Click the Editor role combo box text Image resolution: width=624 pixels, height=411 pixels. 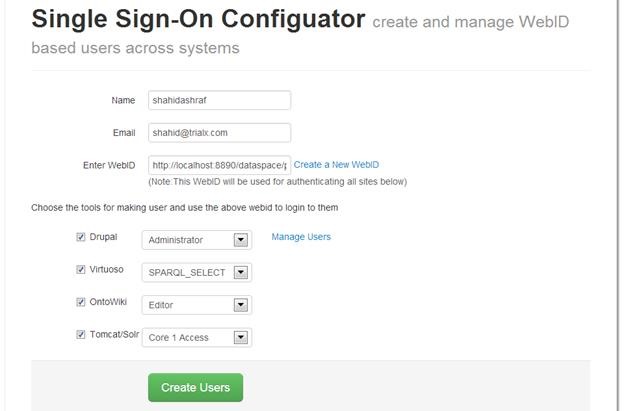click(x=161, y=305)
